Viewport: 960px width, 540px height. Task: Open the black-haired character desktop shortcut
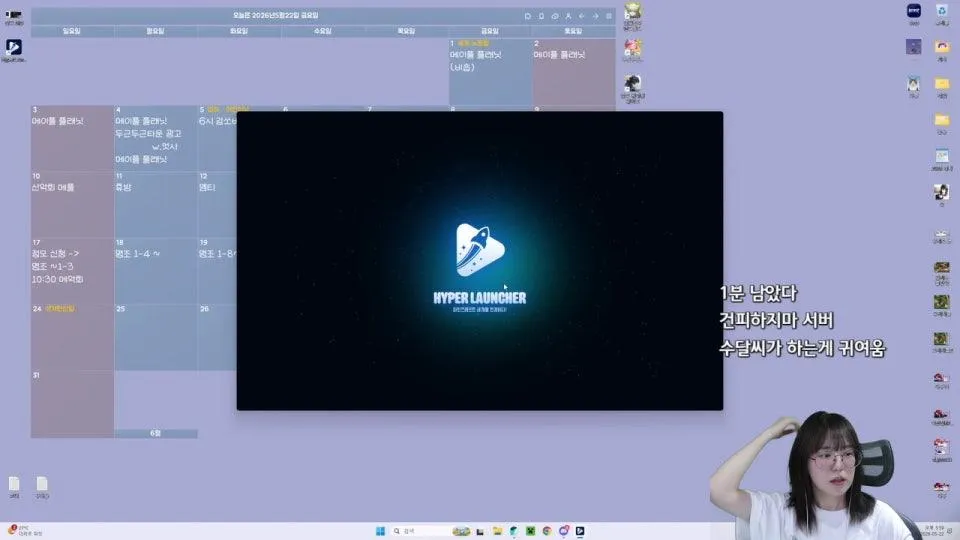tap(632, 88)
